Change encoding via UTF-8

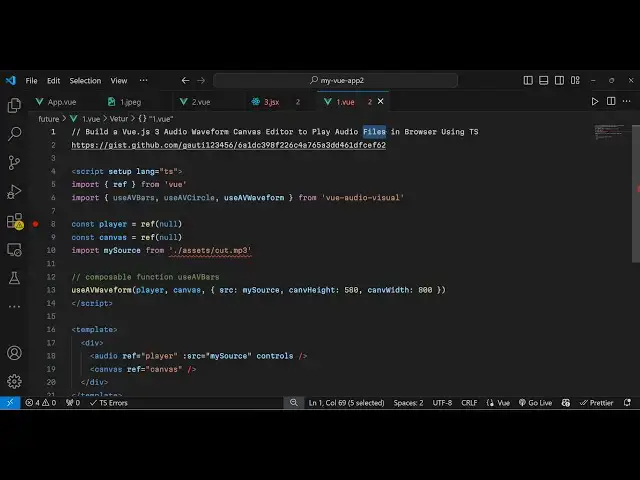coord(442,403)
